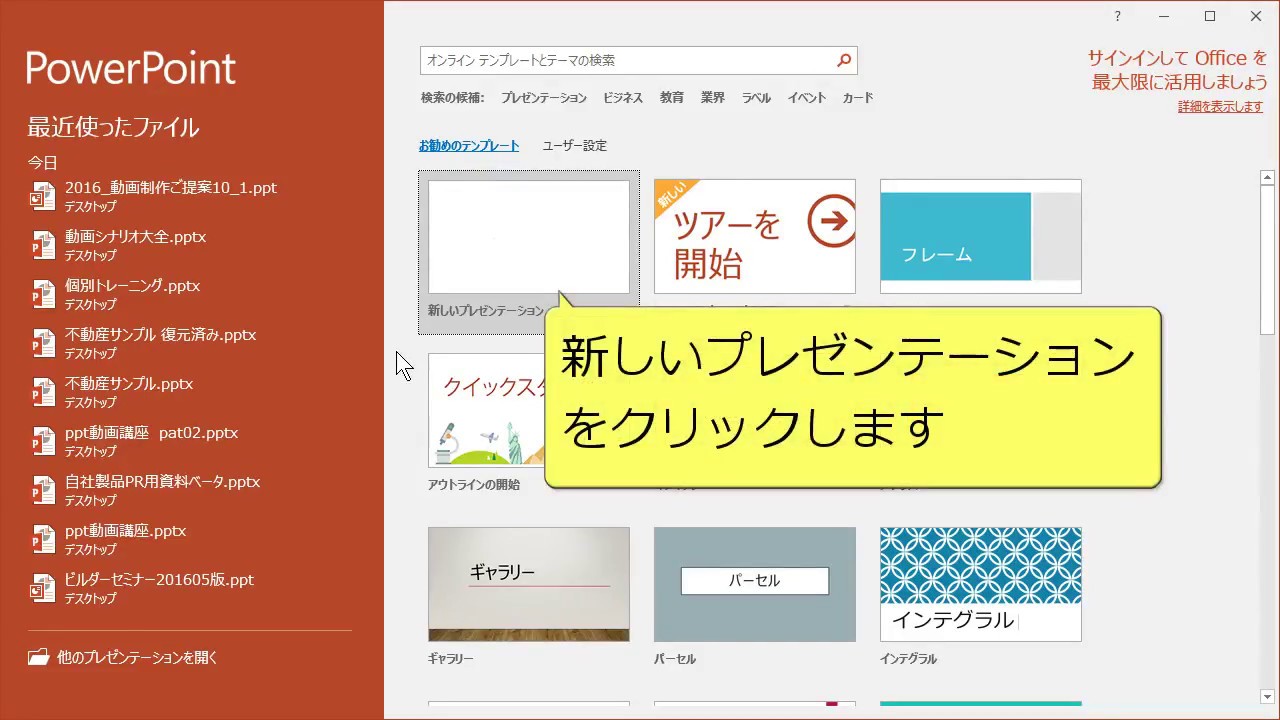Screen dimensions: 1280x720
Task: Select suggested search カード
Action: pos(858,98)
